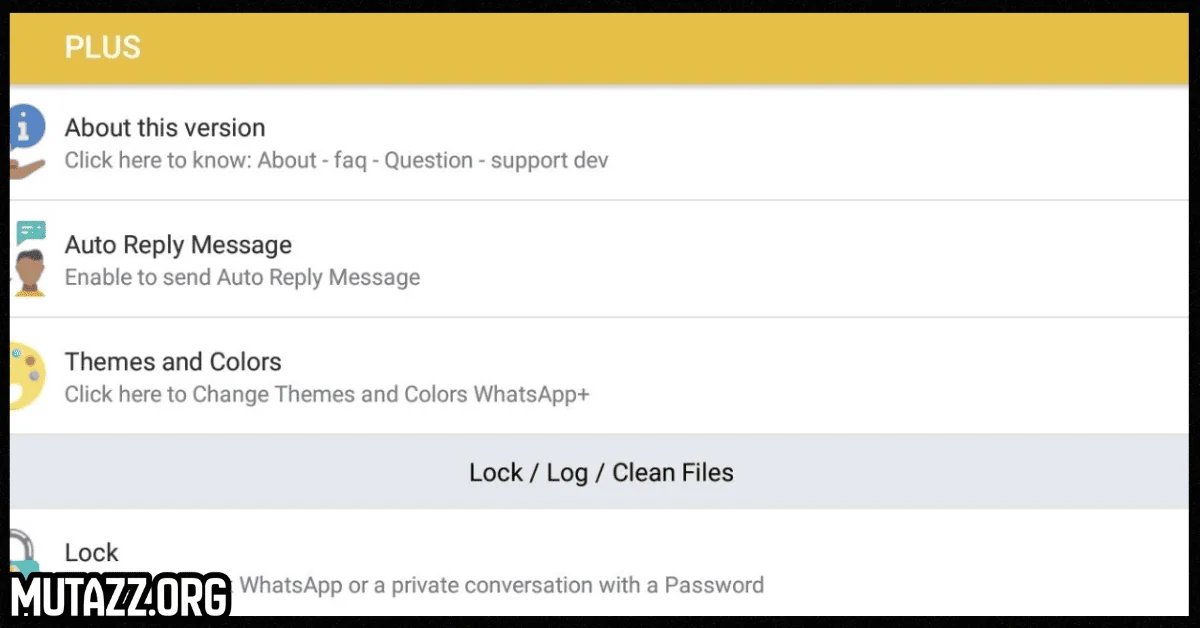
Task: Open the Auto Reply Message setting
Action: pyautogui.click(x=178, y=245)
